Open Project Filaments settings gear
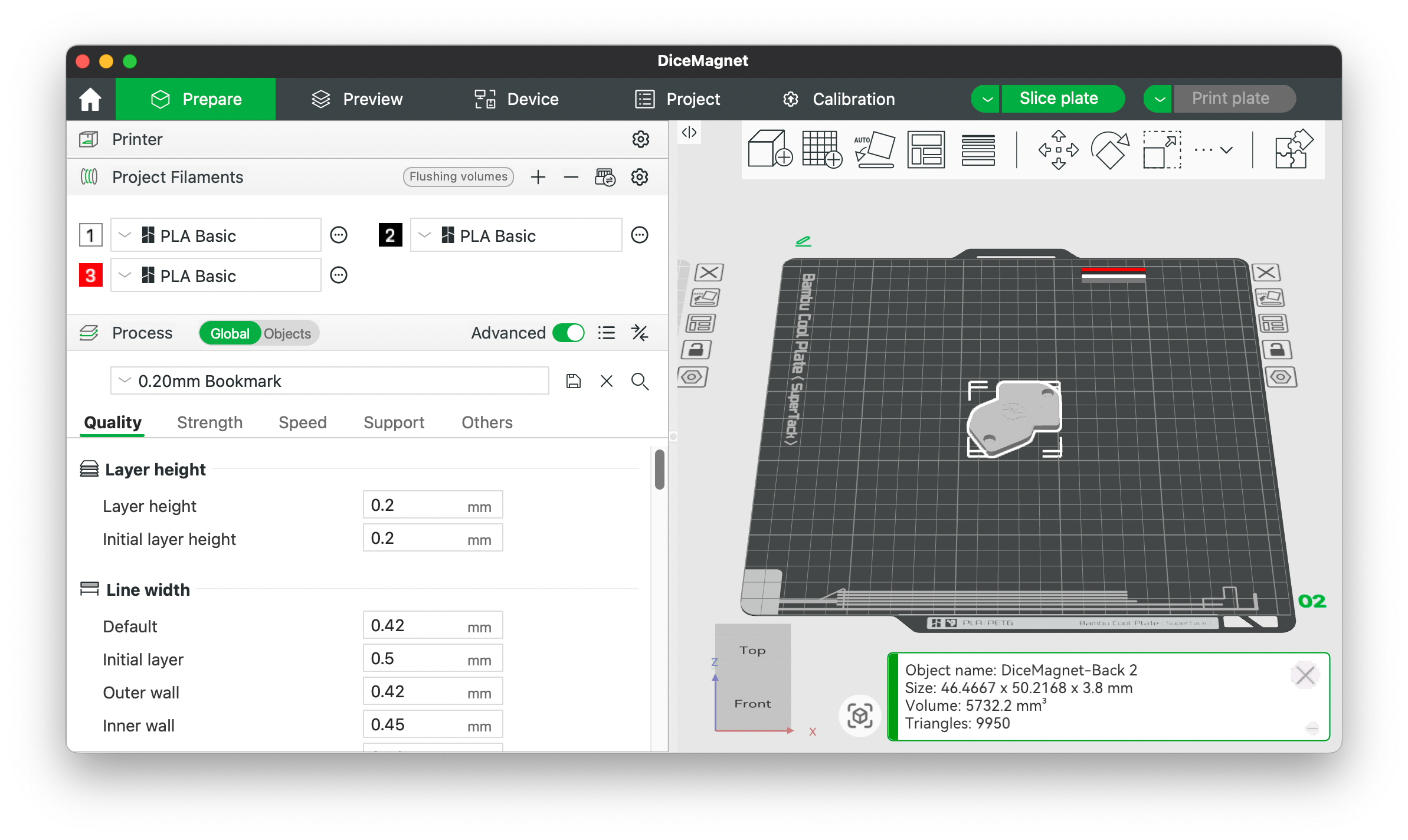1408x840 pixels. tap(640, 177)
